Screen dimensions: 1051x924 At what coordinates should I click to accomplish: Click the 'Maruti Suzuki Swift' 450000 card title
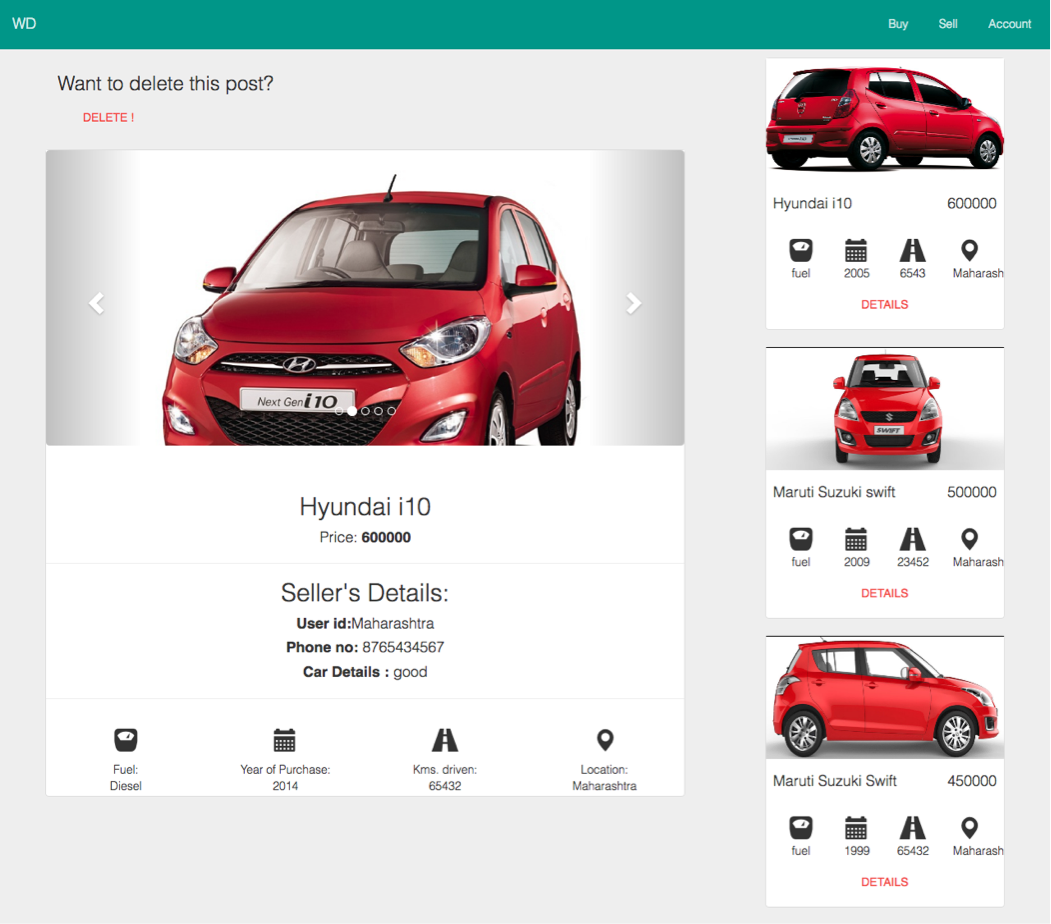click(834, 781)
